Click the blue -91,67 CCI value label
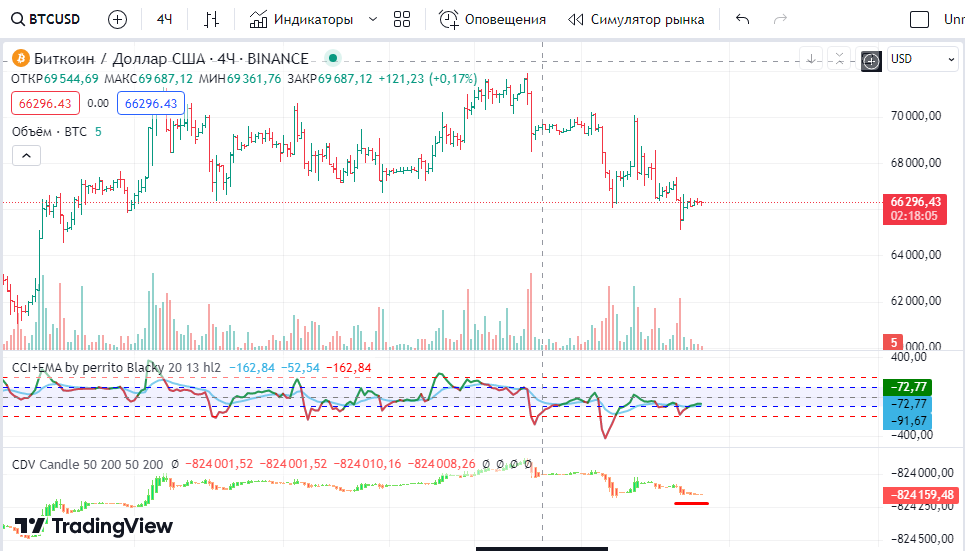This screenshot has height=551, width=965. (907, 421)
